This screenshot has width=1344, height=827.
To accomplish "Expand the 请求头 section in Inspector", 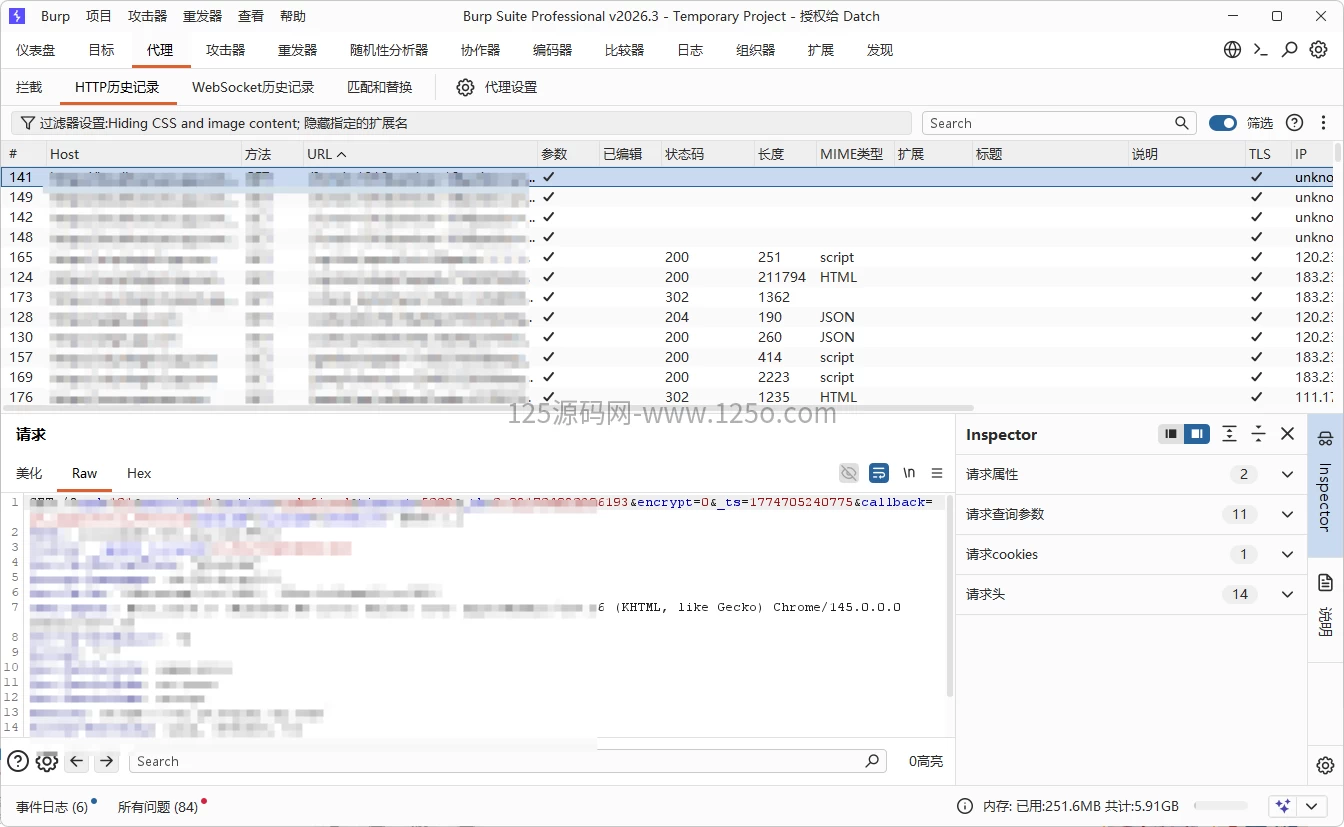I will click(x=1287, y=595).
